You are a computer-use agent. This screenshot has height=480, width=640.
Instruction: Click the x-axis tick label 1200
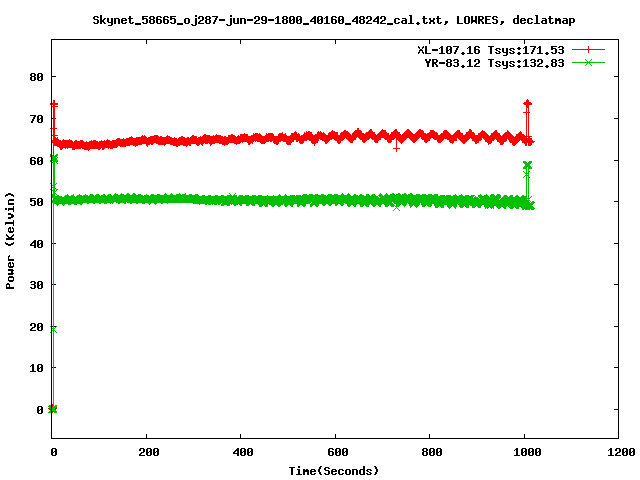pyautogui.click(x=621, y=452)
